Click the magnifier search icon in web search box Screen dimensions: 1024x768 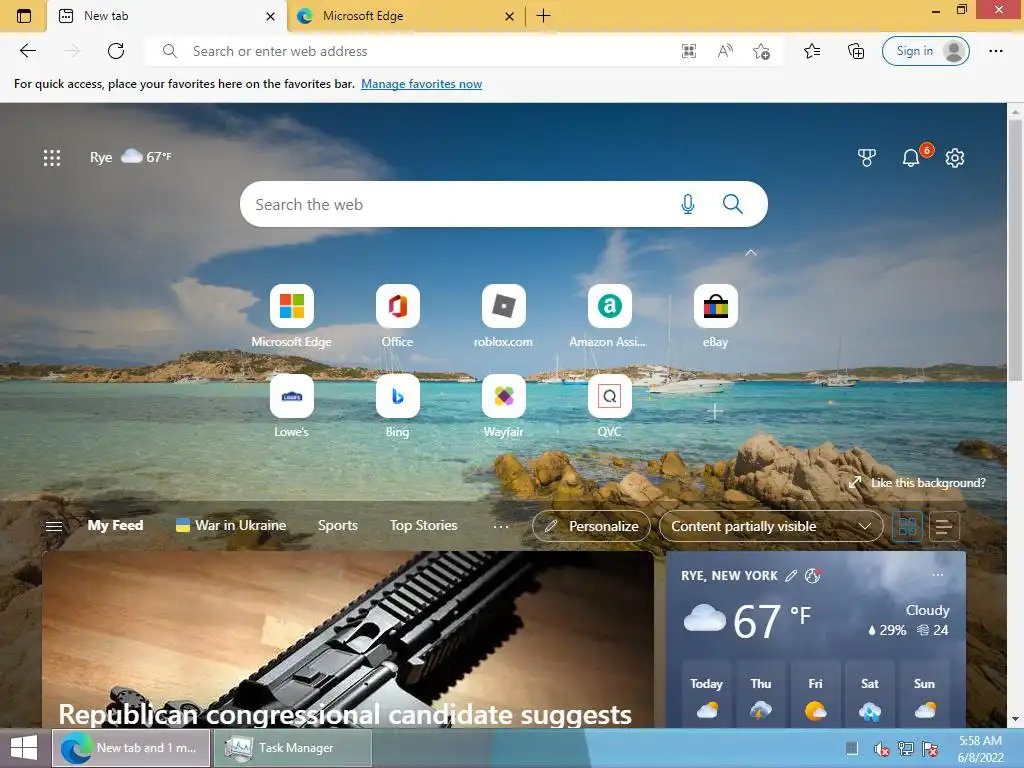coord(733,204)
